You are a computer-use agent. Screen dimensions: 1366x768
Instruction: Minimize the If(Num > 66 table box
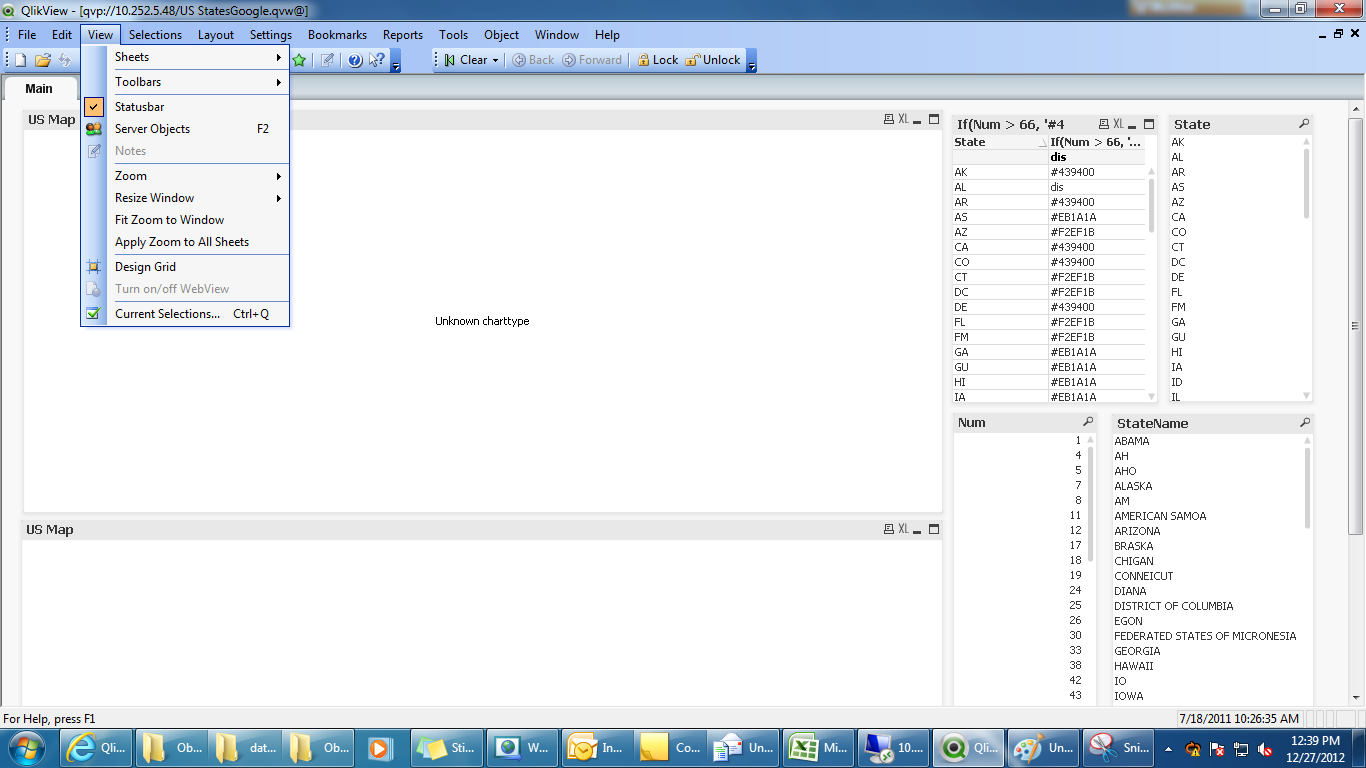click(1133, 125)
